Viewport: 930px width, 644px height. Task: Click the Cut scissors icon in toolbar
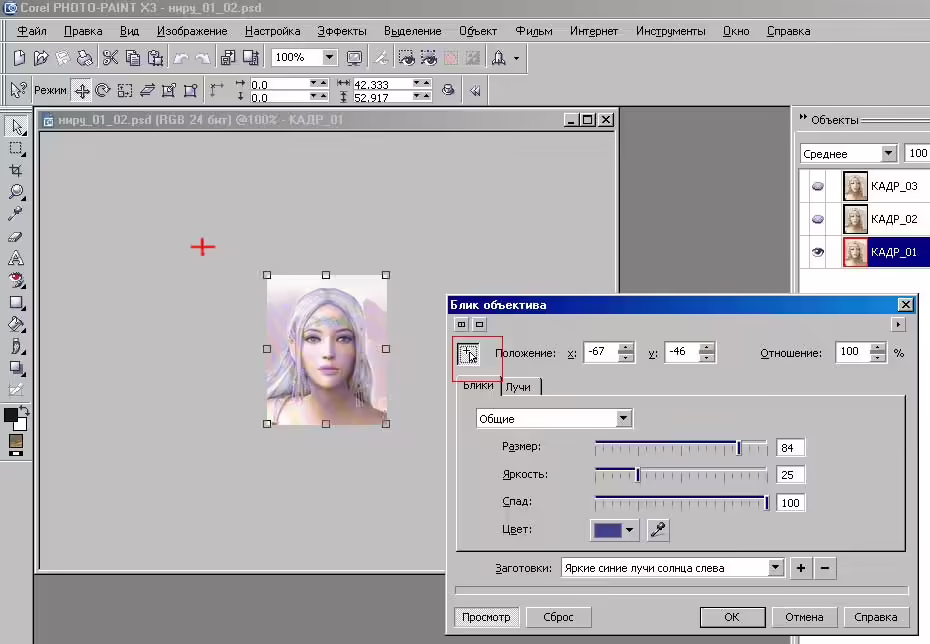(110, 58)
